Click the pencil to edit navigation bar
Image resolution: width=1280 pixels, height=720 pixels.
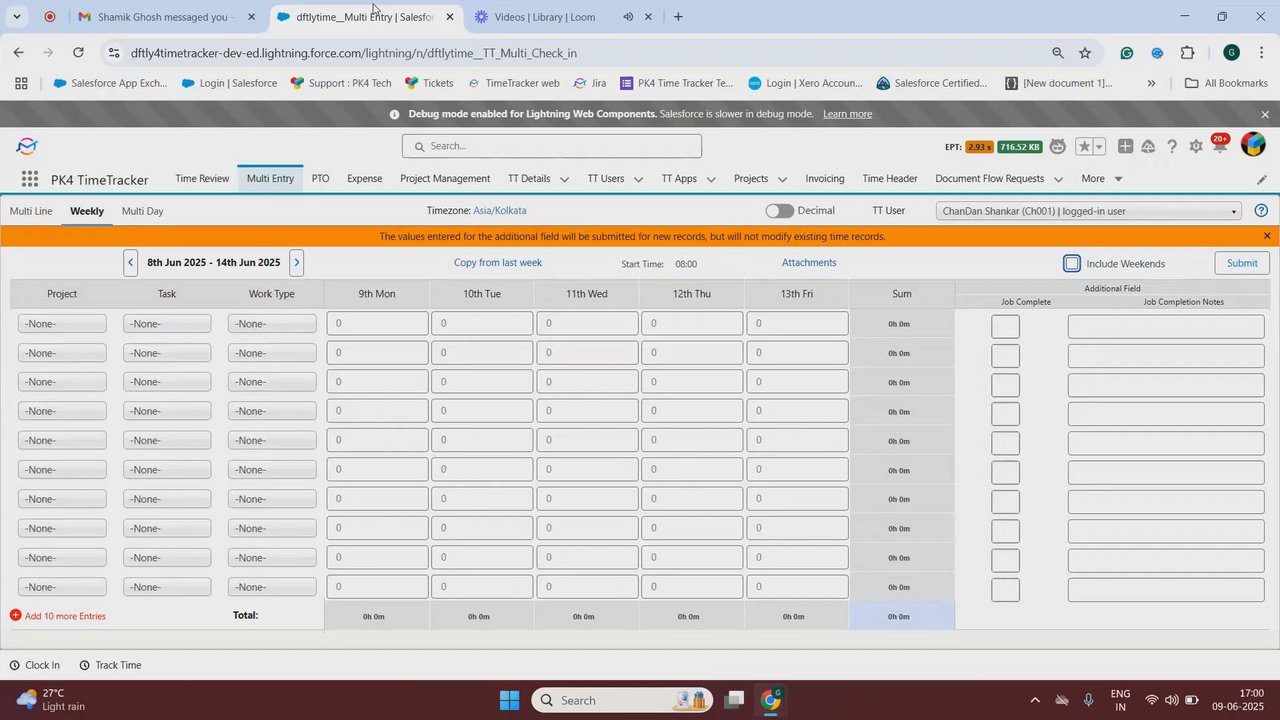1262,180
